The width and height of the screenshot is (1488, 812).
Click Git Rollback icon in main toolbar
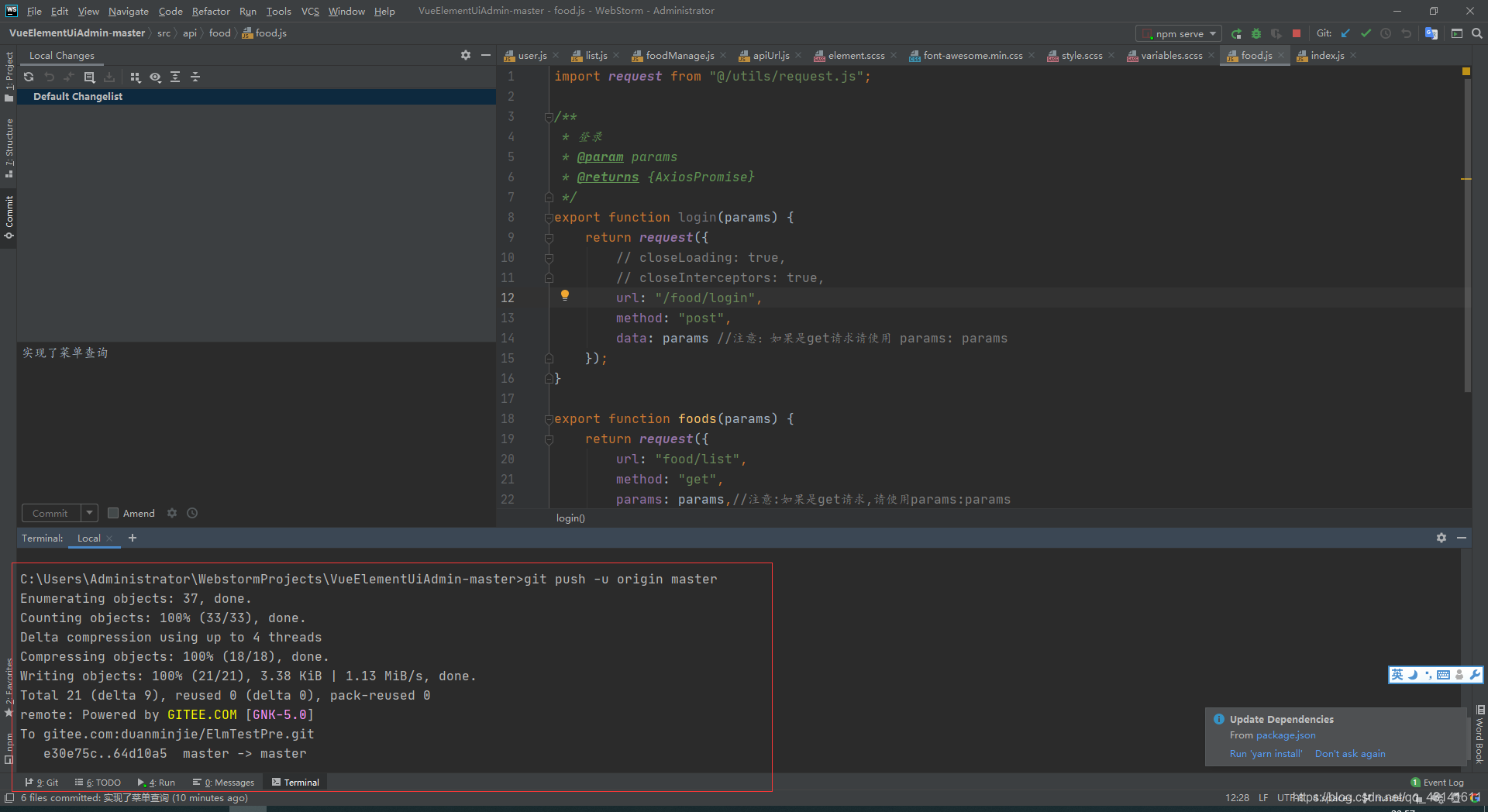pos(1406,33)
